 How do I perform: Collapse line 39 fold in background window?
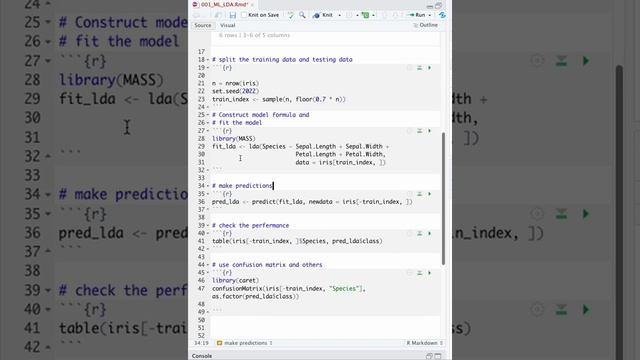[x=48, y=291]
